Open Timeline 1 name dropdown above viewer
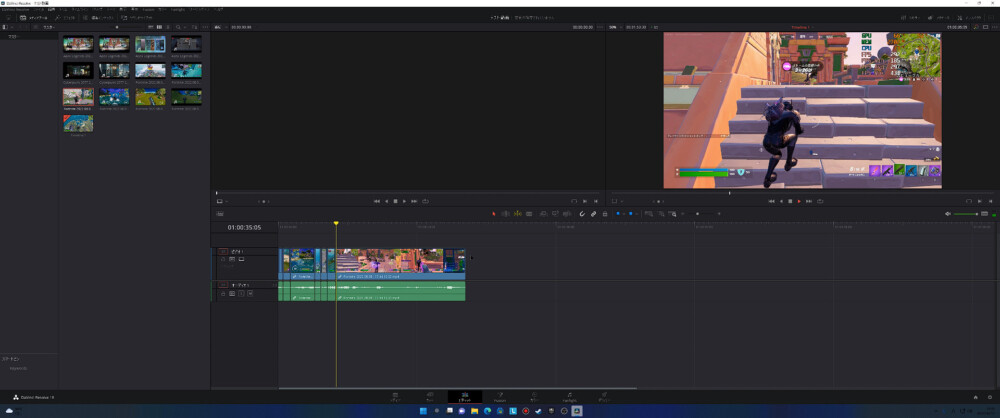The width and height of the screenshot is (1000, 418). (x=801, y=27)
